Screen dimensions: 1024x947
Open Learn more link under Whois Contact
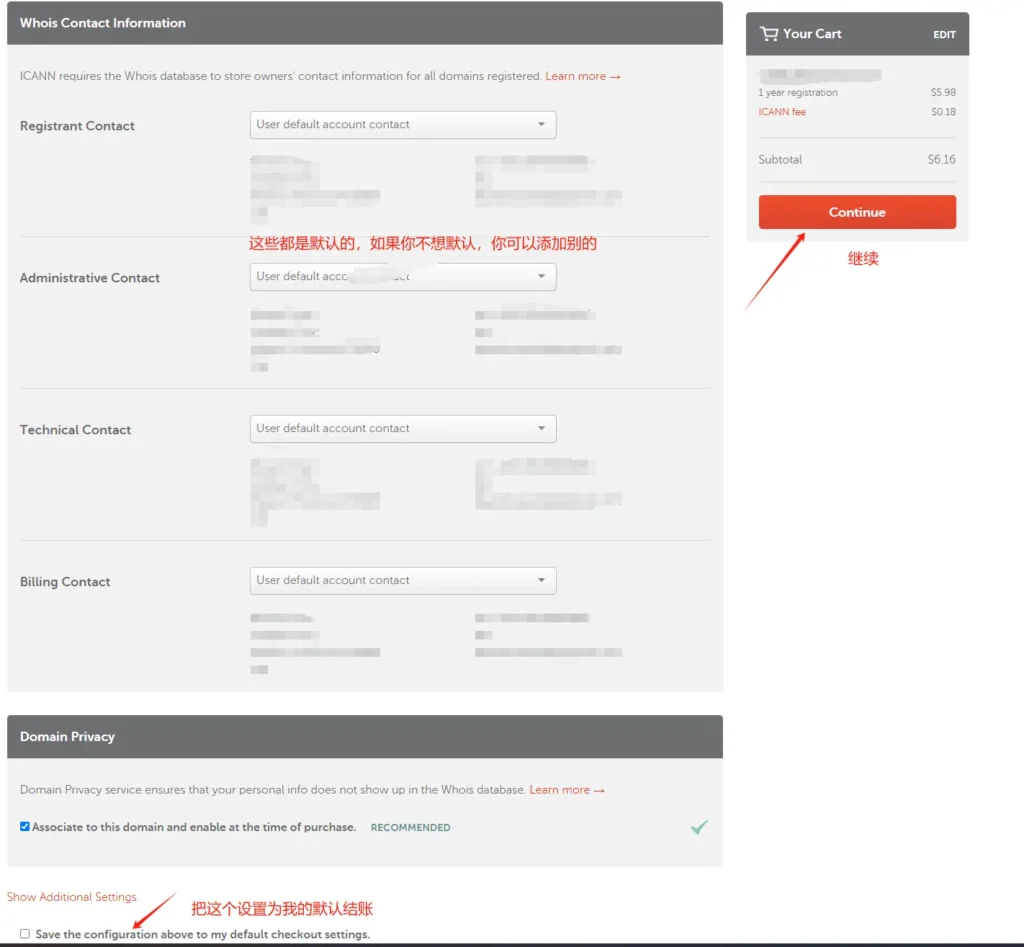click(582, 76)
